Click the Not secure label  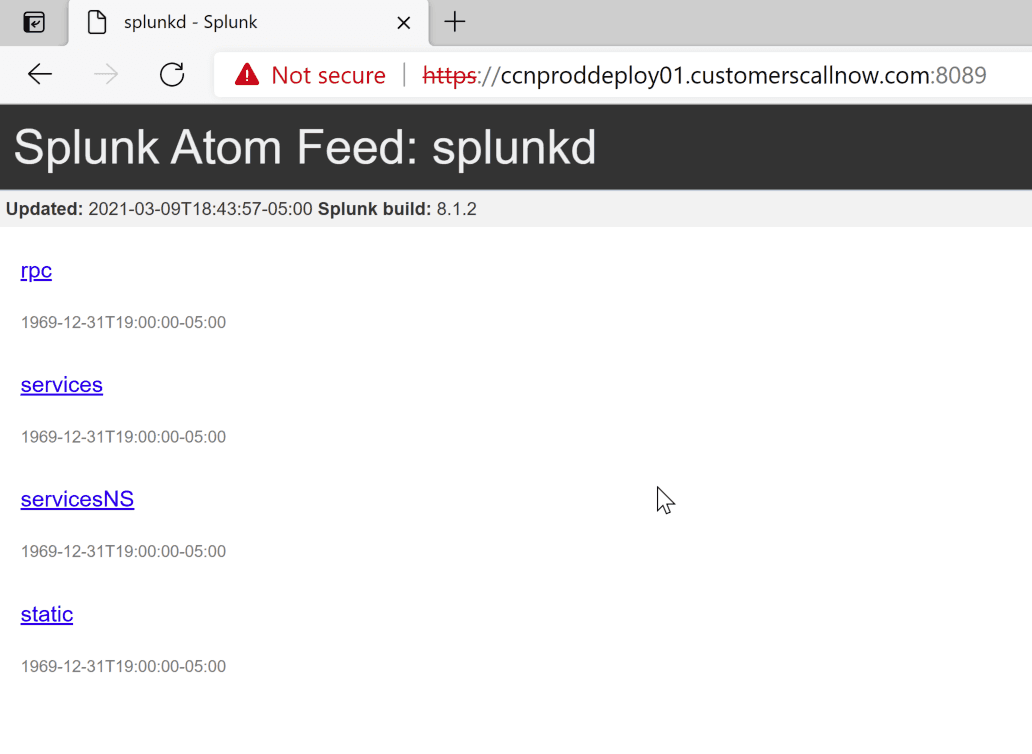tap(328, 75)
